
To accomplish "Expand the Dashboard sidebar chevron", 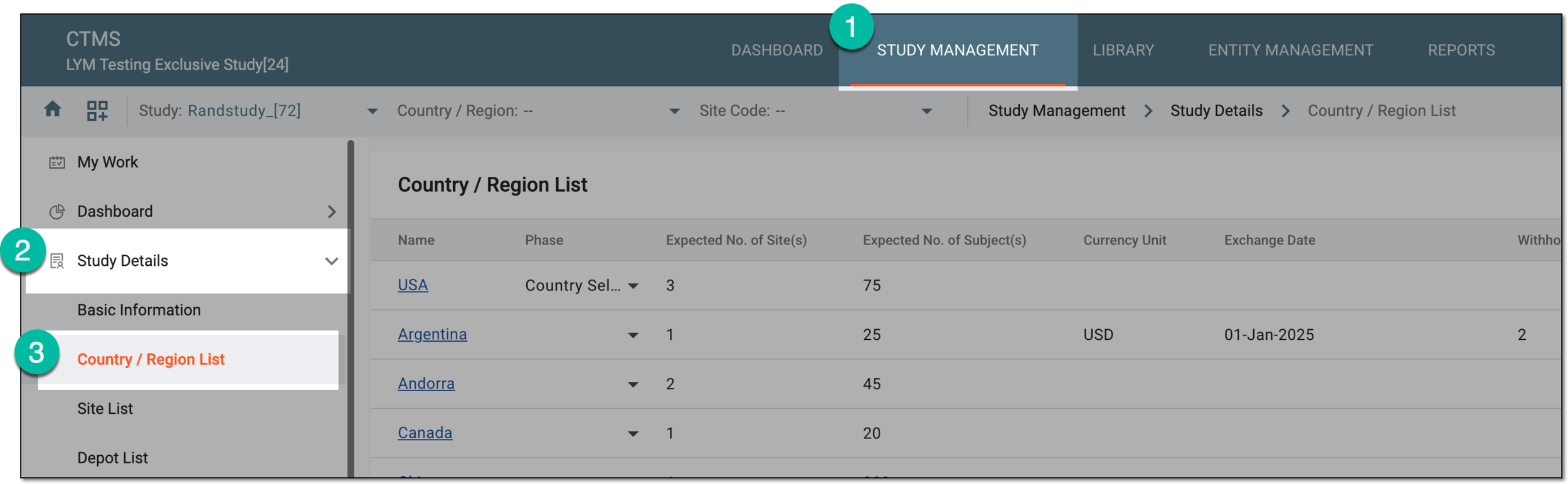I will point(332,212).
